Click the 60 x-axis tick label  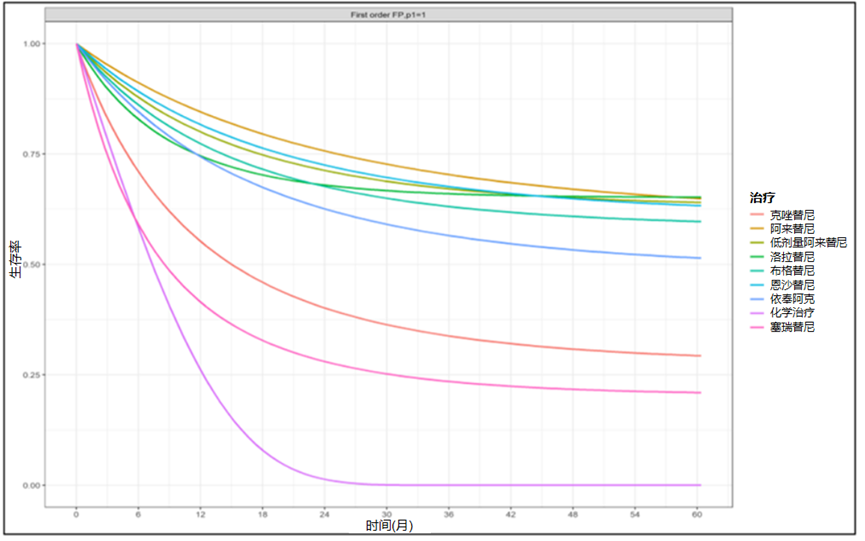click(699, 513)
